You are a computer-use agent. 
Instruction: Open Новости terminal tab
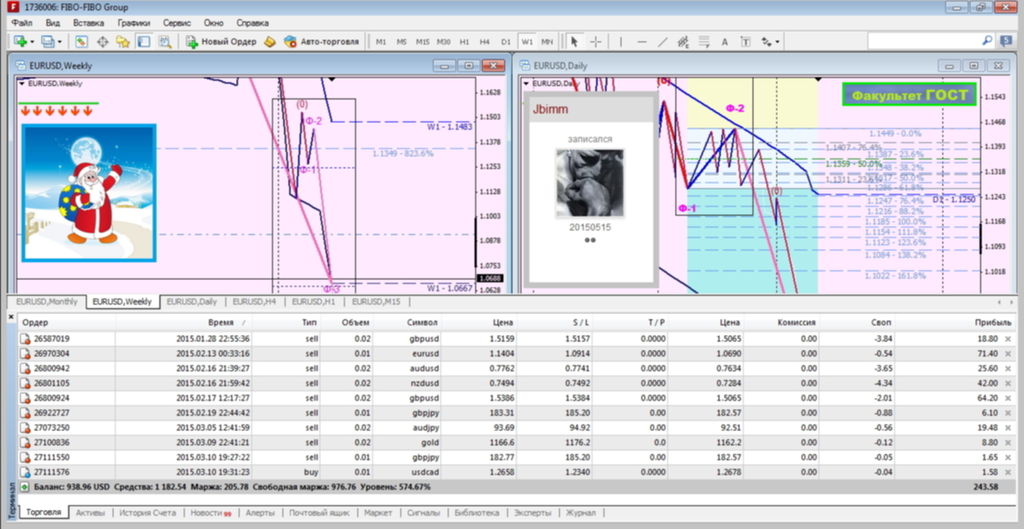(x=211, y=513)
